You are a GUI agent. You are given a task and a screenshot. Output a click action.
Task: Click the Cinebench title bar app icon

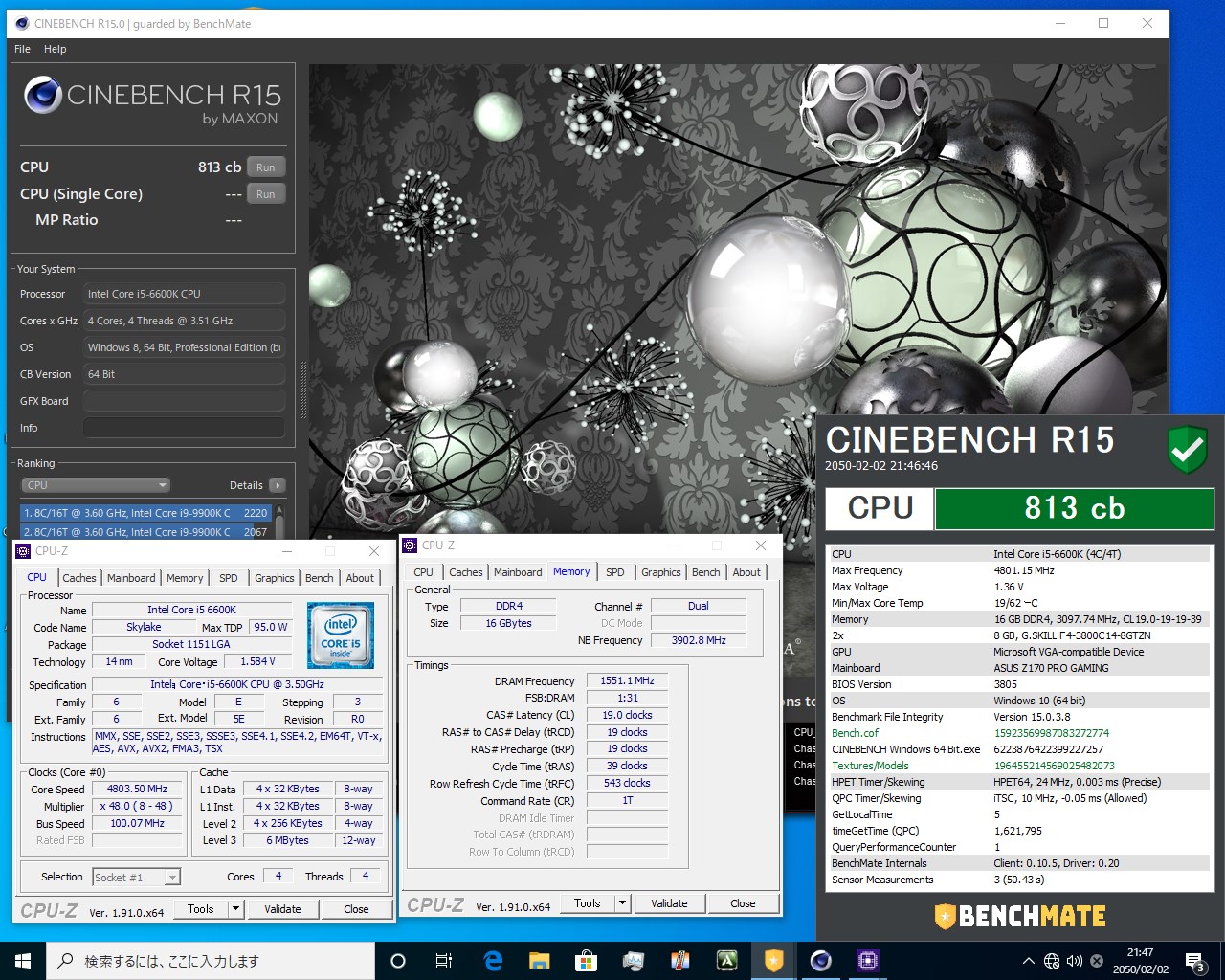coord(20,24)
